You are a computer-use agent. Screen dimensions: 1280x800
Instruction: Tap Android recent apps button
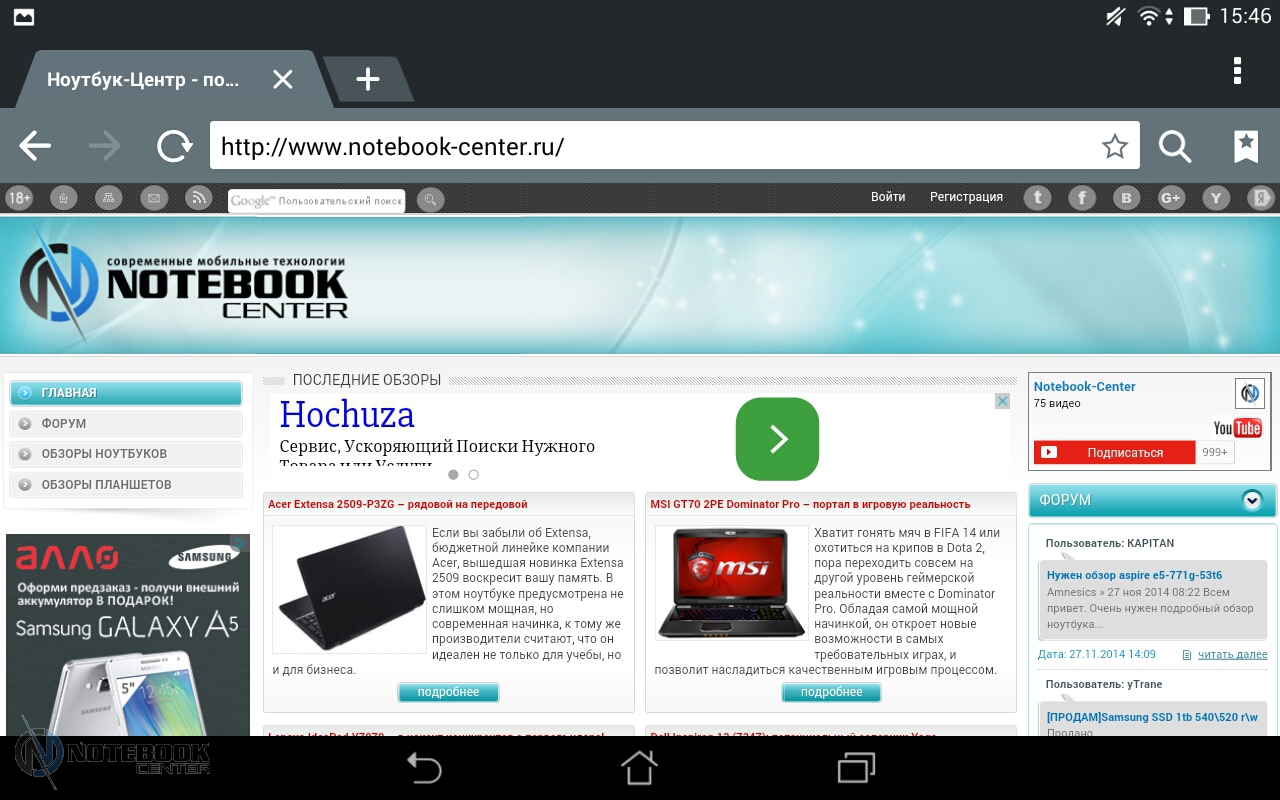(856, 768)
